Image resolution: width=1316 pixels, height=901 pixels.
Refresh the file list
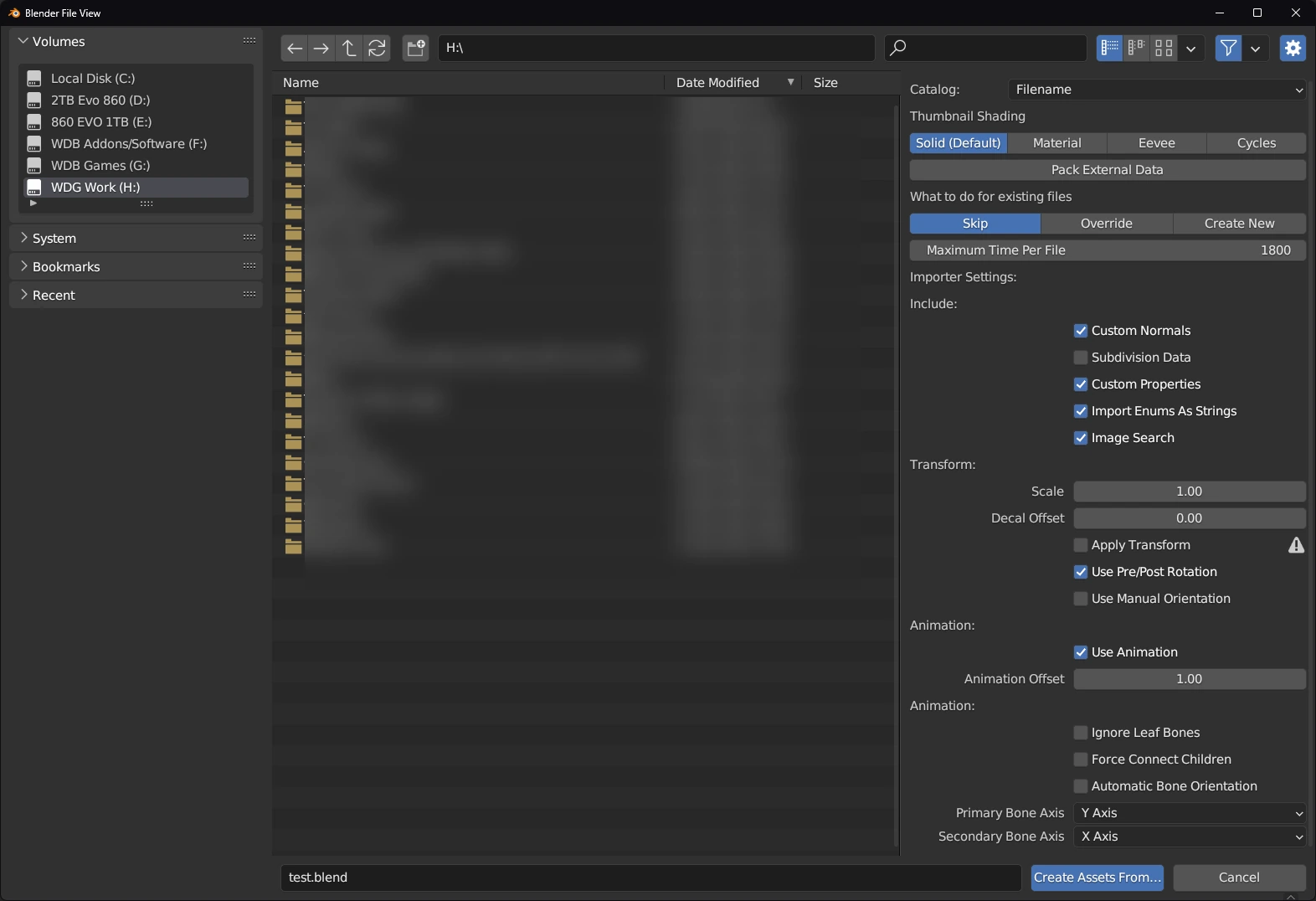pos(377,49)
